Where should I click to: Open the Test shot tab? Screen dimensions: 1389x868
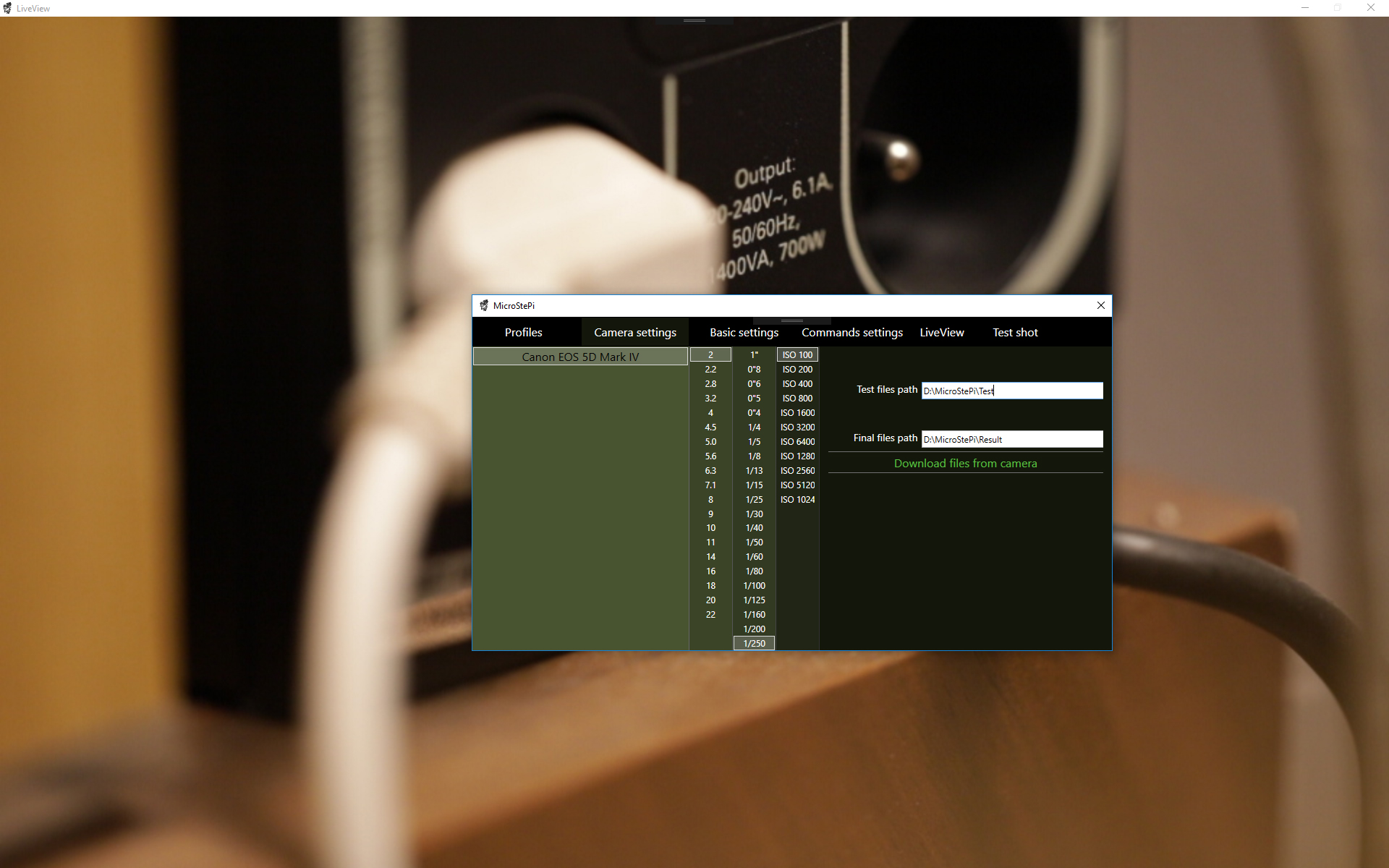click(x=1014, y=333)
